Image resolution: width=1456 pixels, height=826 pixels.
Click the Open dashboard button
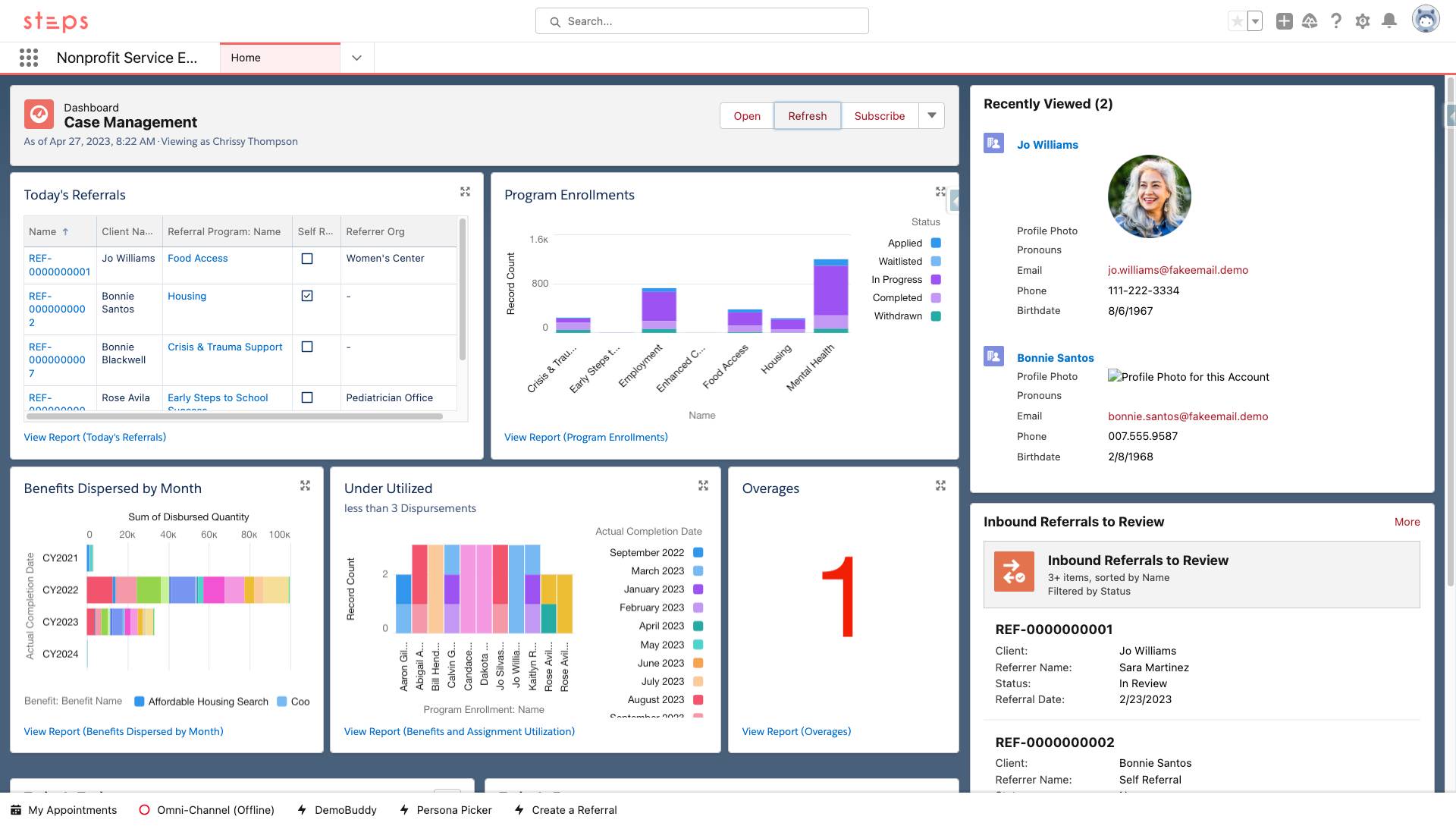click(x=747, y=116)
